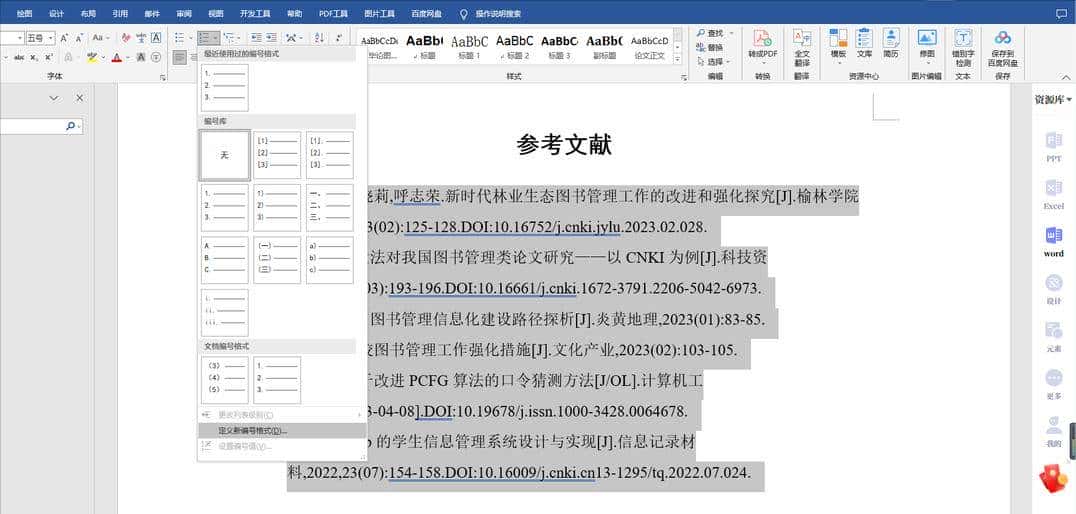The width and height of the screenshot is (1076, 514).
Task: Choose [1] [2] [3] numbering format
Action: click(x=277, y=155)
